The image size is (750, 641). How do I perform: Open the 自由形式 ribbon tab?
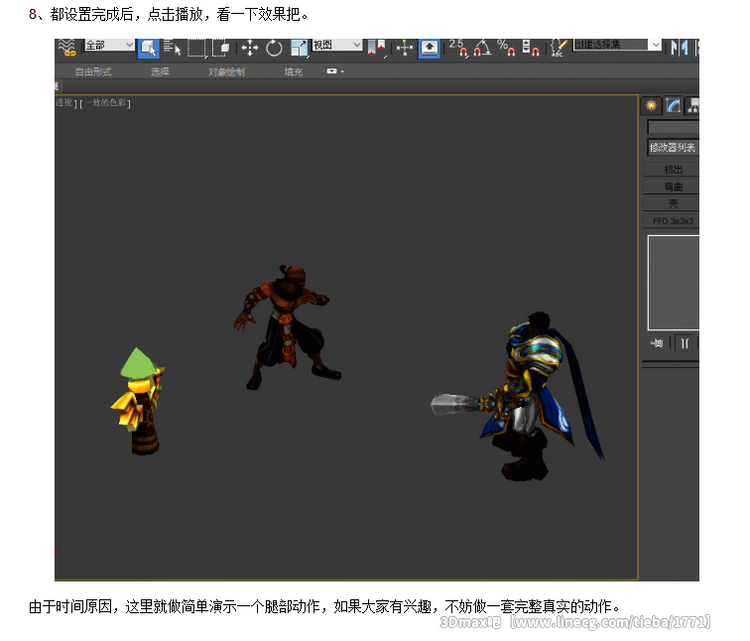click(93, 72)
